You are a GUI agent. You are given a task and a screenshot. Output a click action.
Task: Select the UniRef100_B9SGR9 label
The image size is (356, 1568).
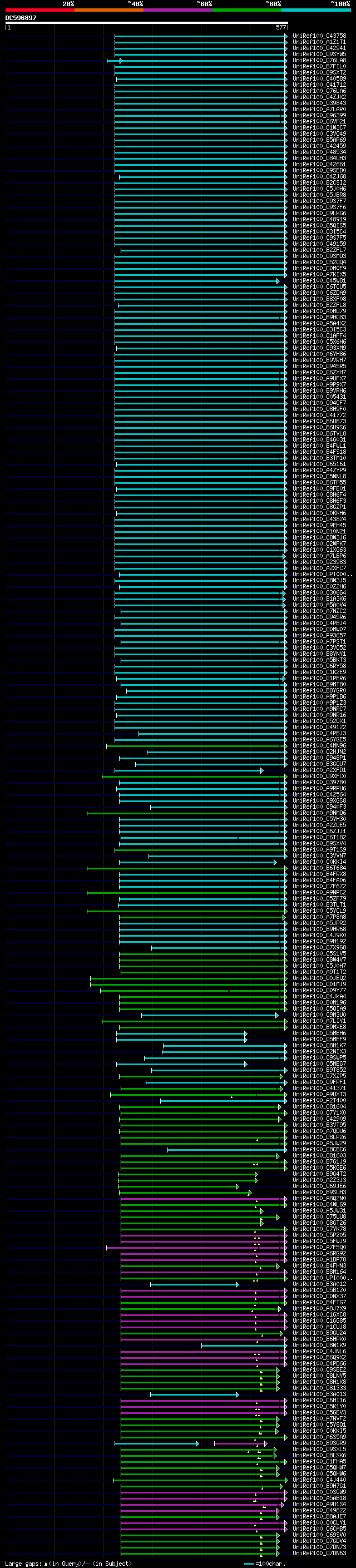[319, 1443]
